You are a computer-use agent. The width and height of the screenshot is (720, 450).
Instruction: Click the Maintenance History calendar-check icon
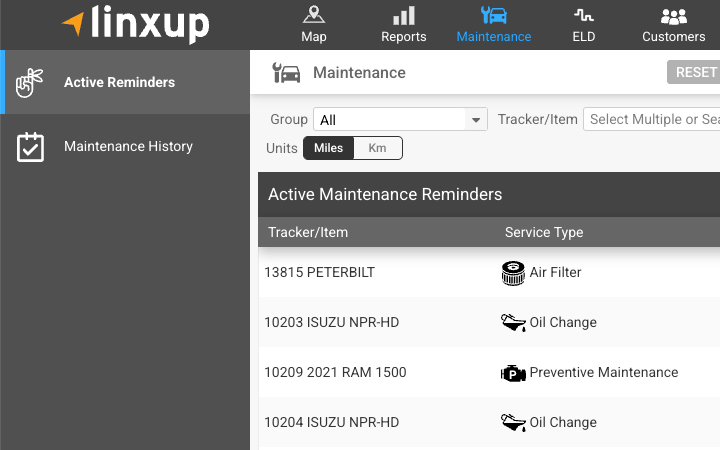point(30,147)
